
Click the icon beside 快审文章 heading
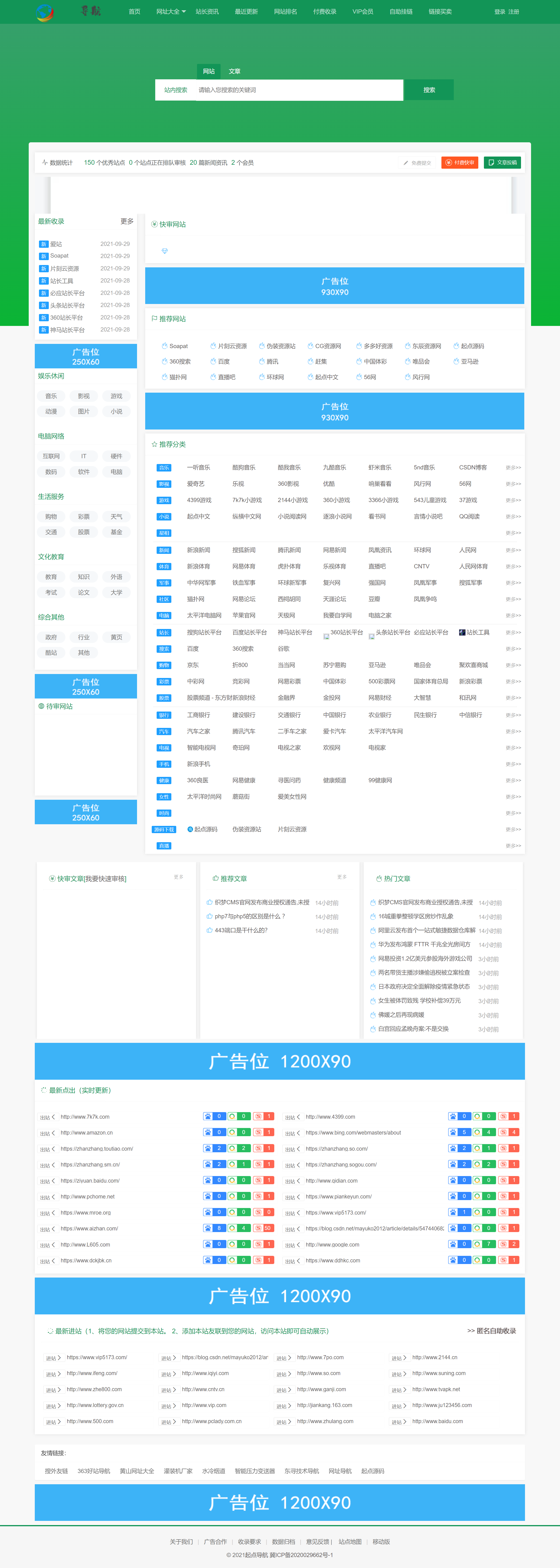point(52,878)
